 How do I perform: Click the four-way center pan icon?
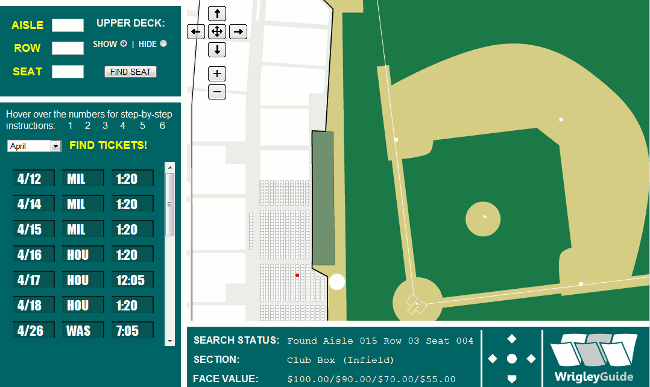pyautogui.click(x=217, y=31)
